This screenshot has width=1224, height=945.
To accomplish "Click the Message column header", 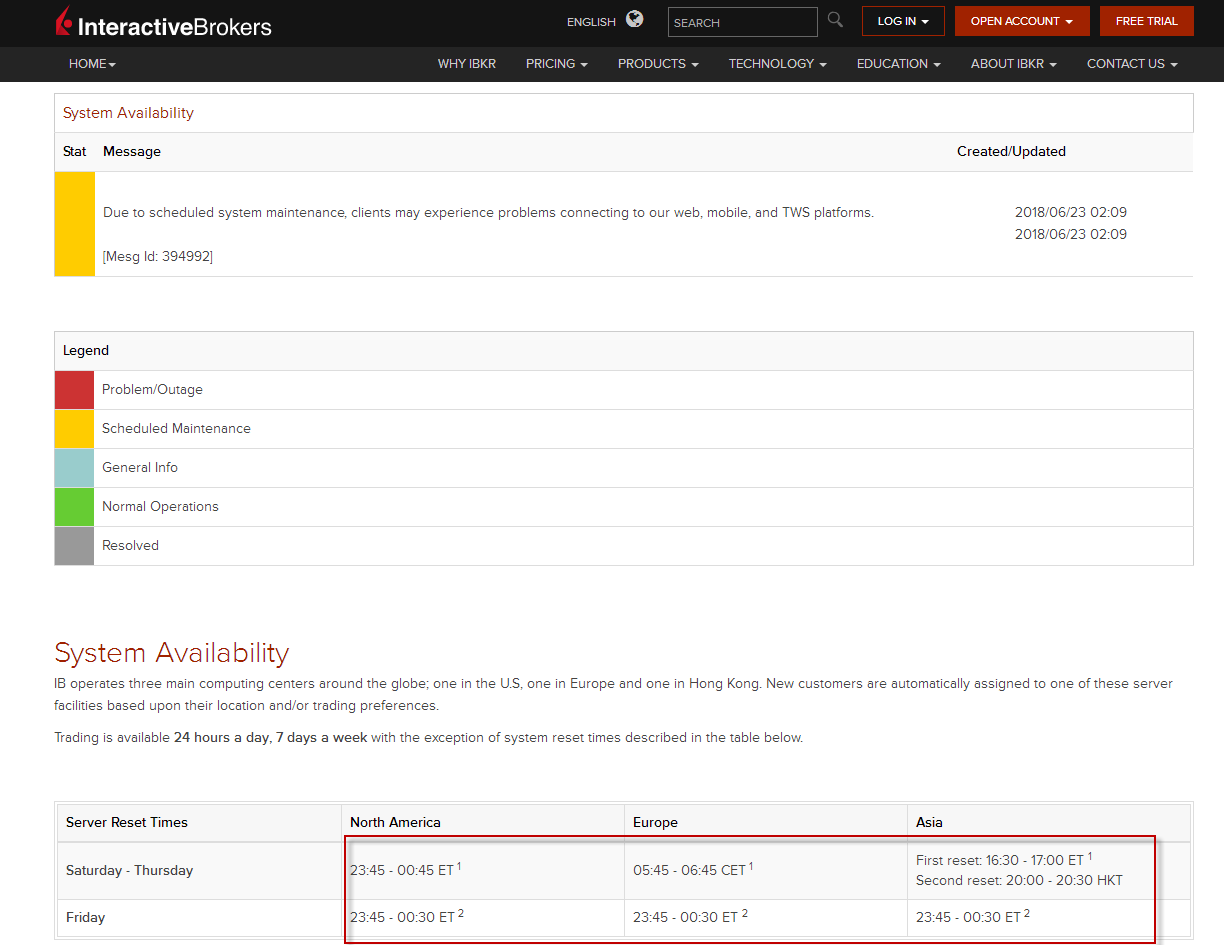I will click(132, 152).
